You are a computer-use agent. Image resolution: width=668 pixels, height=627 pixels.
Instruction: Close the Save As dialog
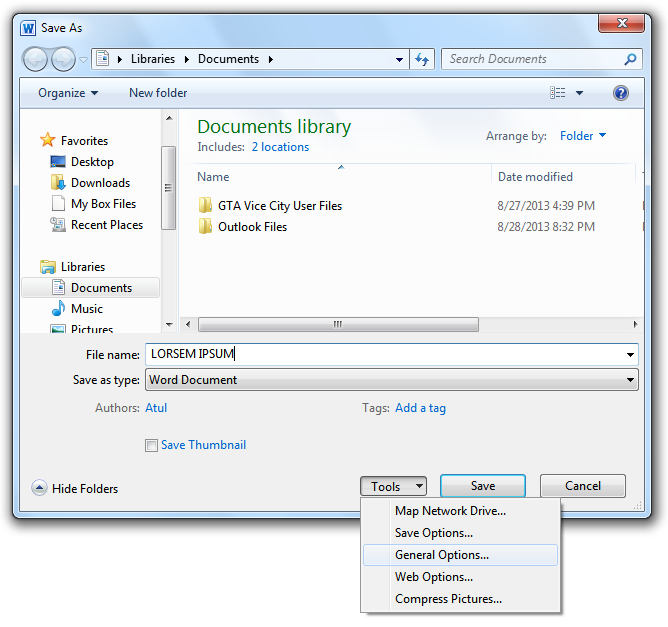coord(621,23)
